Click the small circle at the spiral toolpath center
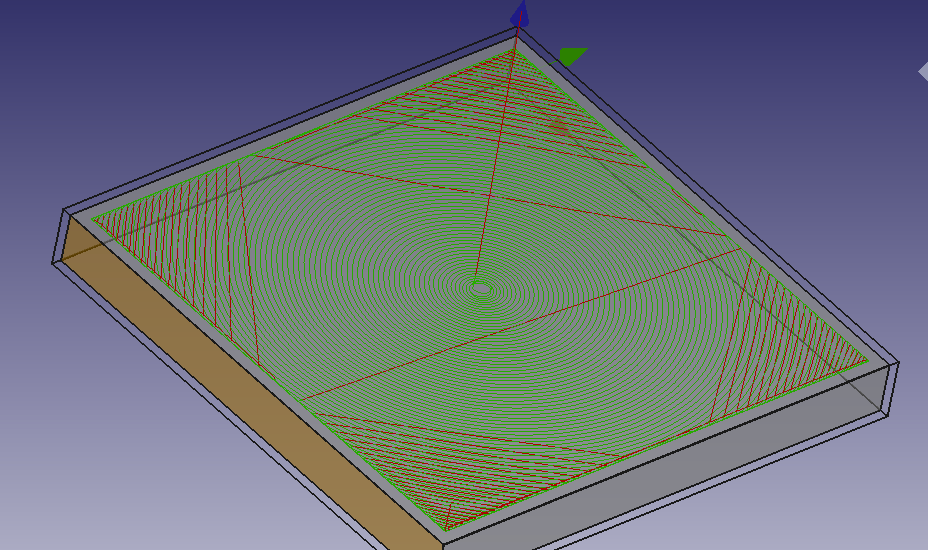Screen dimensions: 928x550 (x=481, y=288)
